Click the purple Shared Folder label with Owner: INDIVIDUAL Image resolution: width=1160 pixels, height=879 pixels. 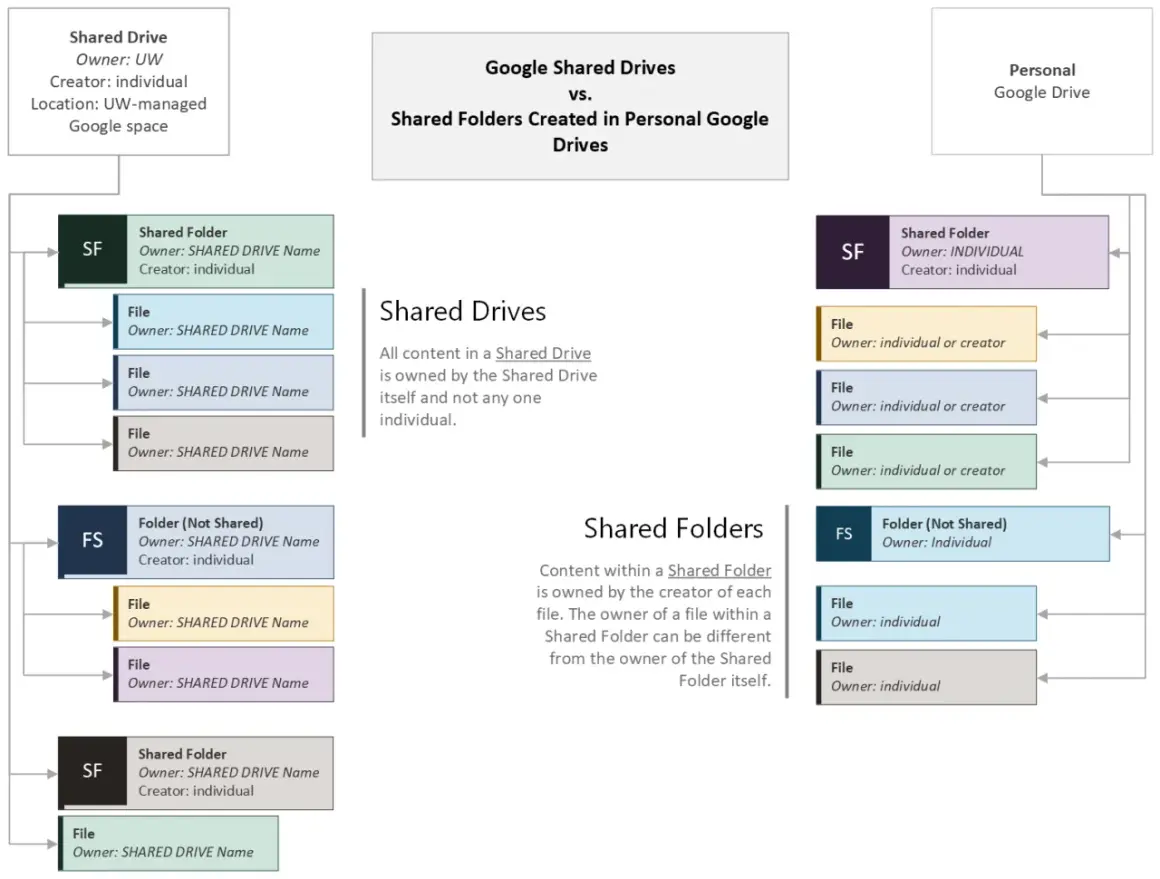999,252
